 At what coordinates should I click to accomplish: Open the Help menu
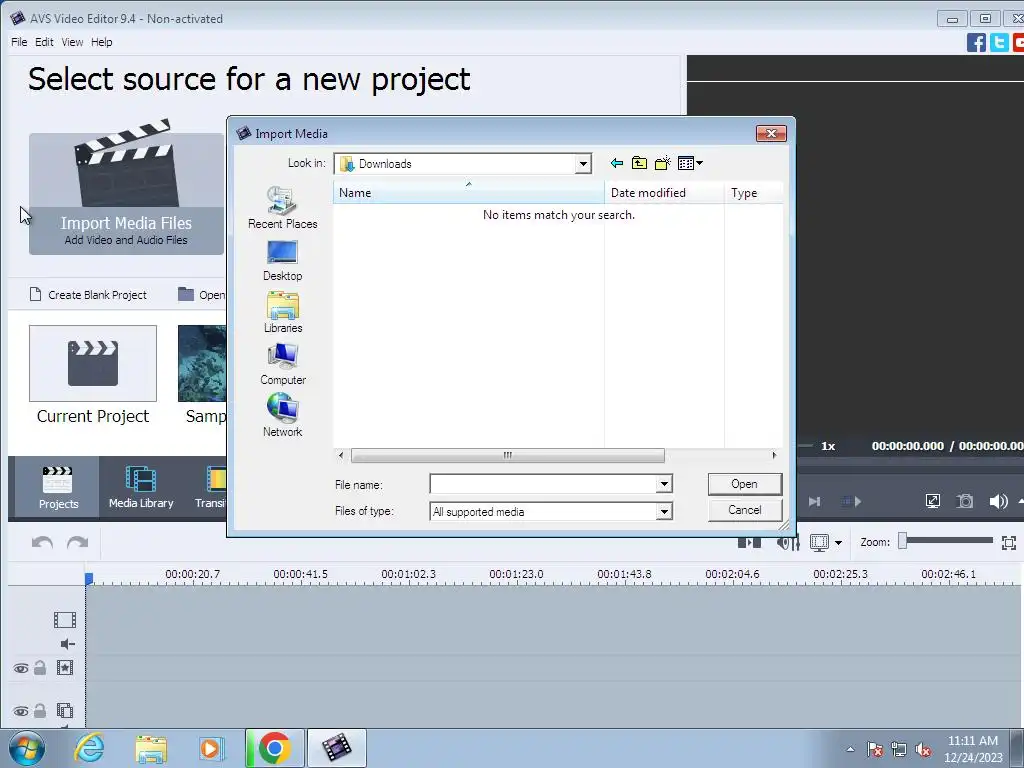coord(101,42)
